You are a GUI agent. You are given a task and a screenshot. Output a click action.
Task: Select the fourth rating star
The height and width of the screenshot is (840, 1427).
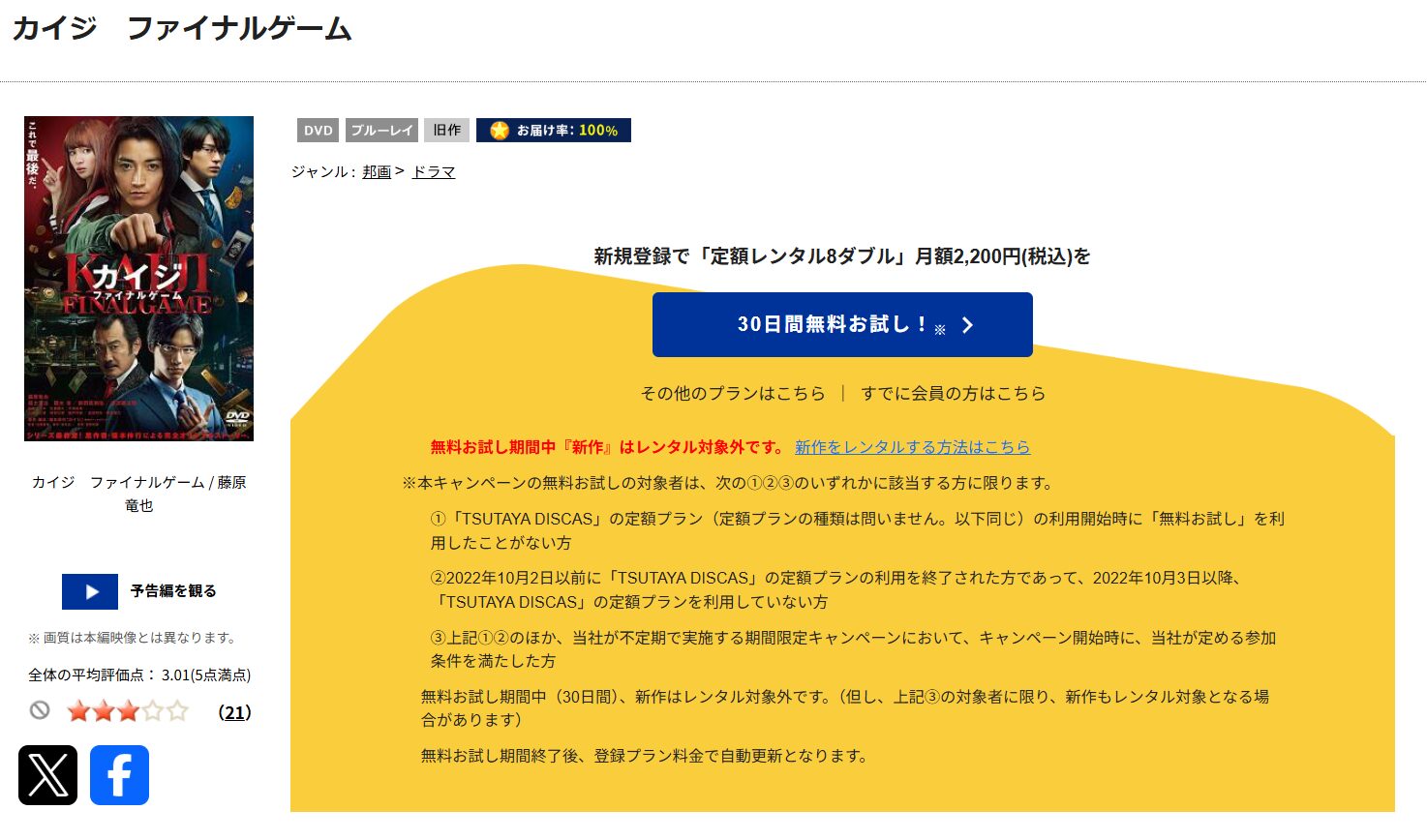pos(154,711)
